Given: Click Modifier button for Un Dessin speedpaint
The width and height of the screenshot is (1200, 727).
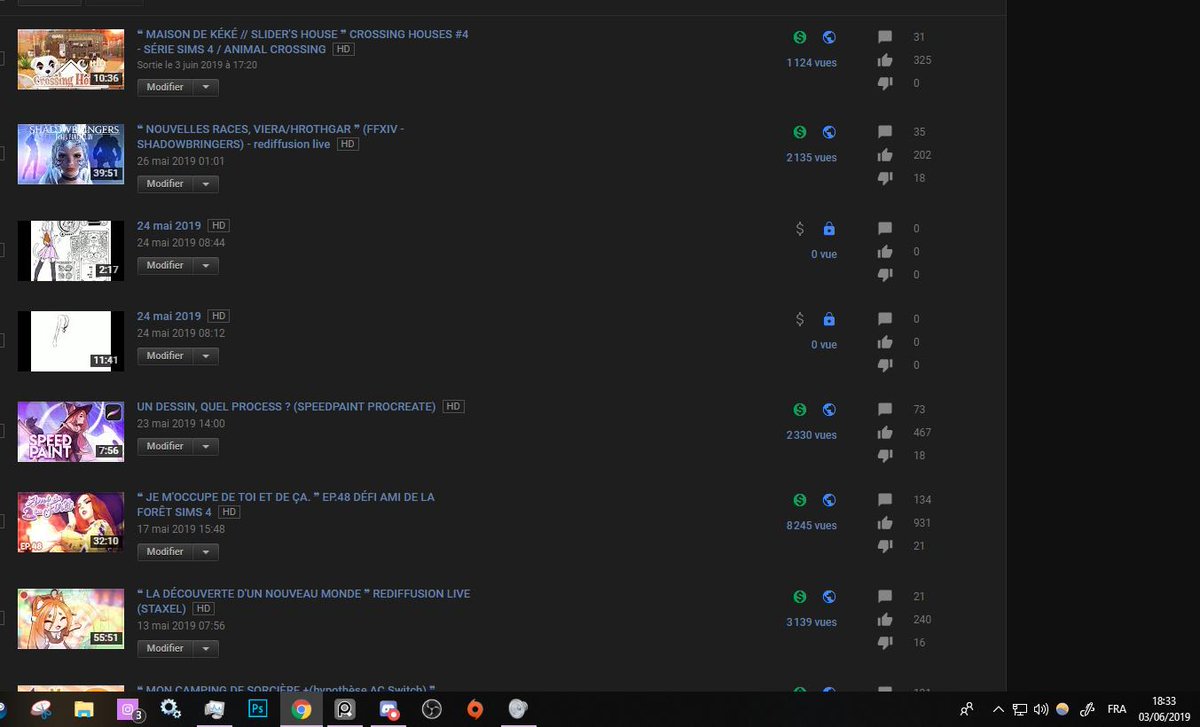Looking at the screenshot, I should [x=165, y=446].
